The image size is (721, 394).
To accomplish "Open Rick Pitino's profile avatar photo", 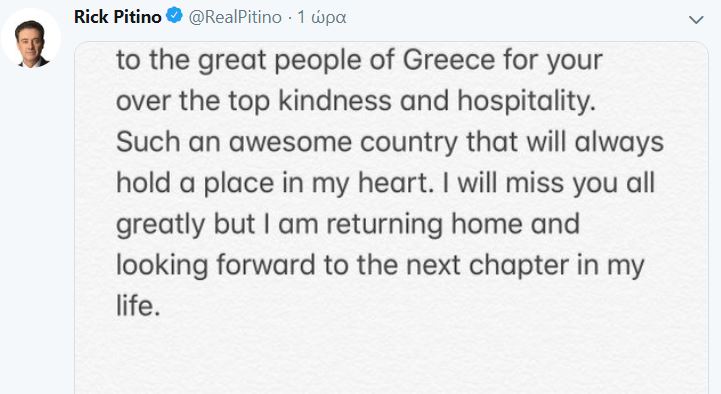I will point(31,39).
